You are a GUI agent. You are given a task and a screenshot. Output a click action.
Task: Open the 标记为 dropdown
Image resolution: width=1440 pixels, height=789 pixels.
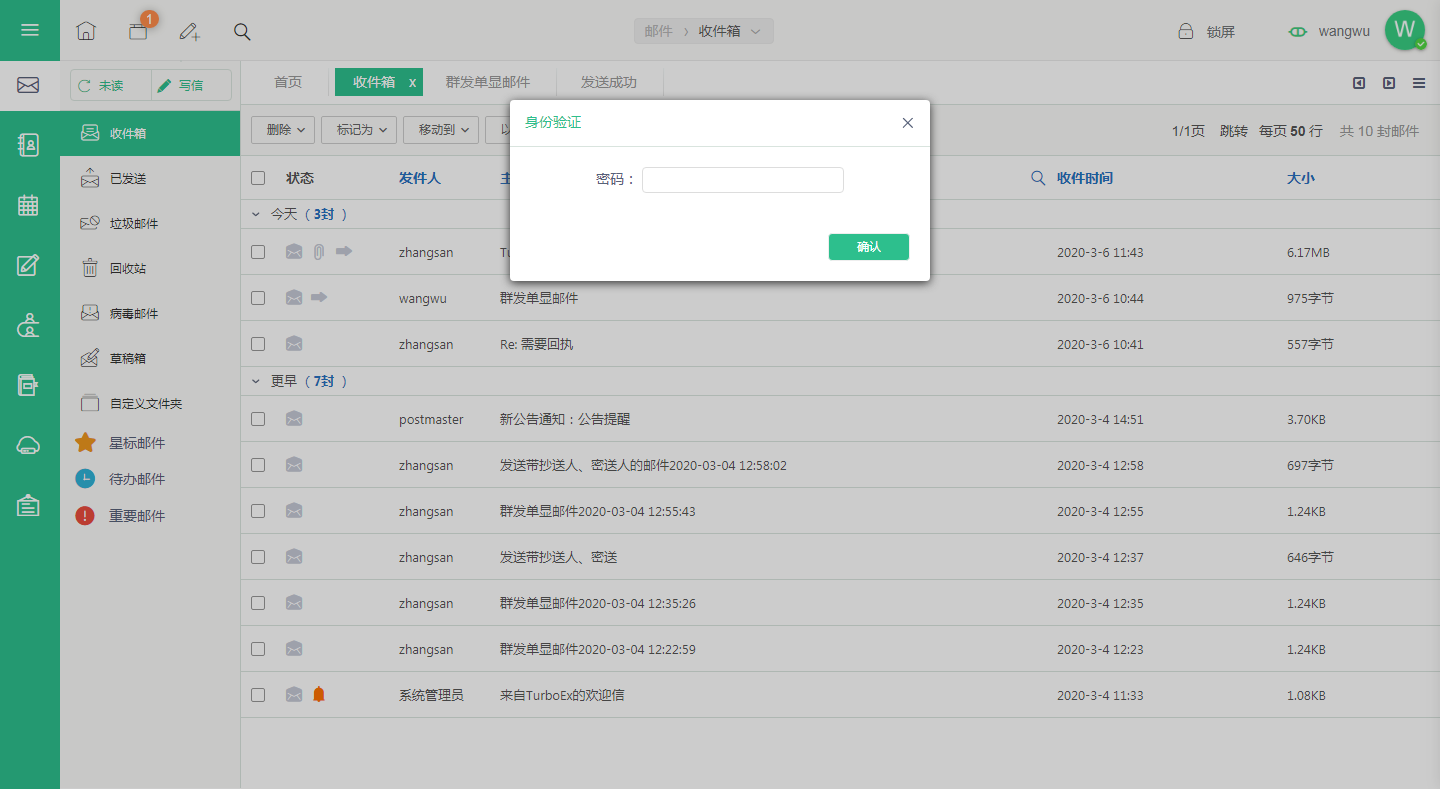(x=359, y=130)
